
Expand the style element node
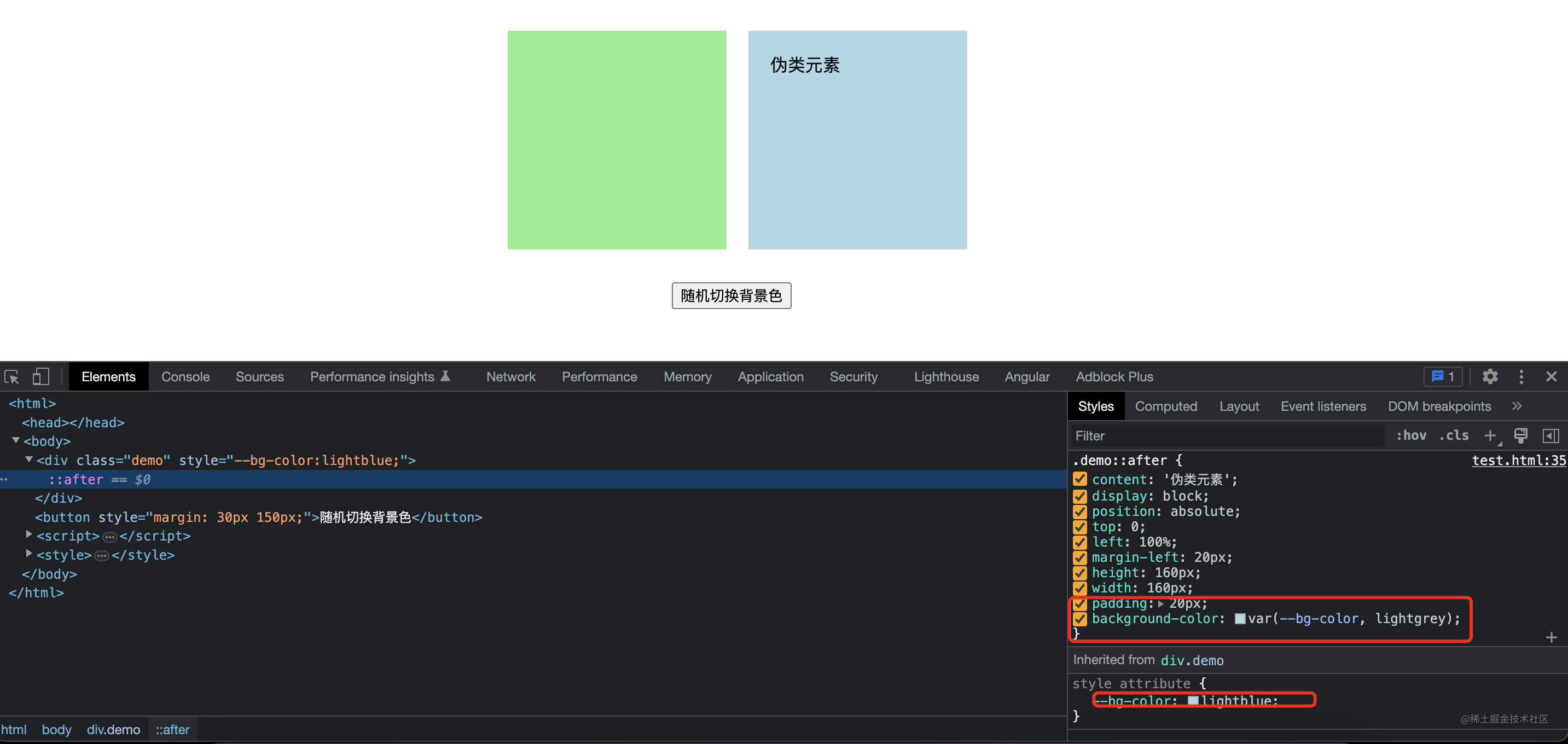coord(28,554)
